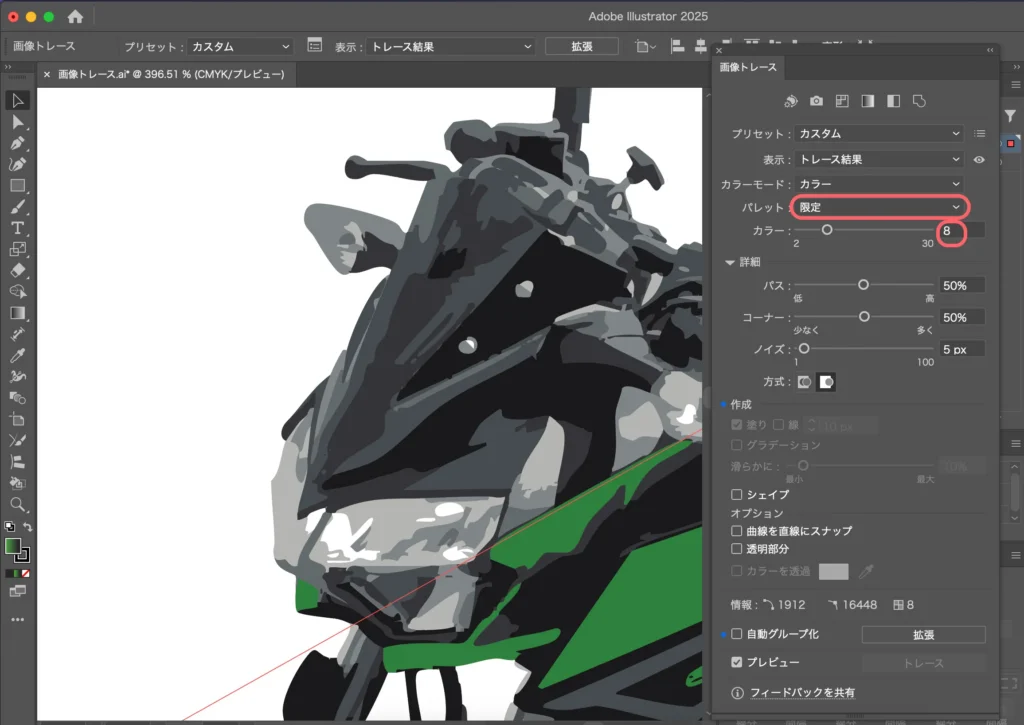Open the カラーモード dropdown
1024x725 pixels.
879,184
